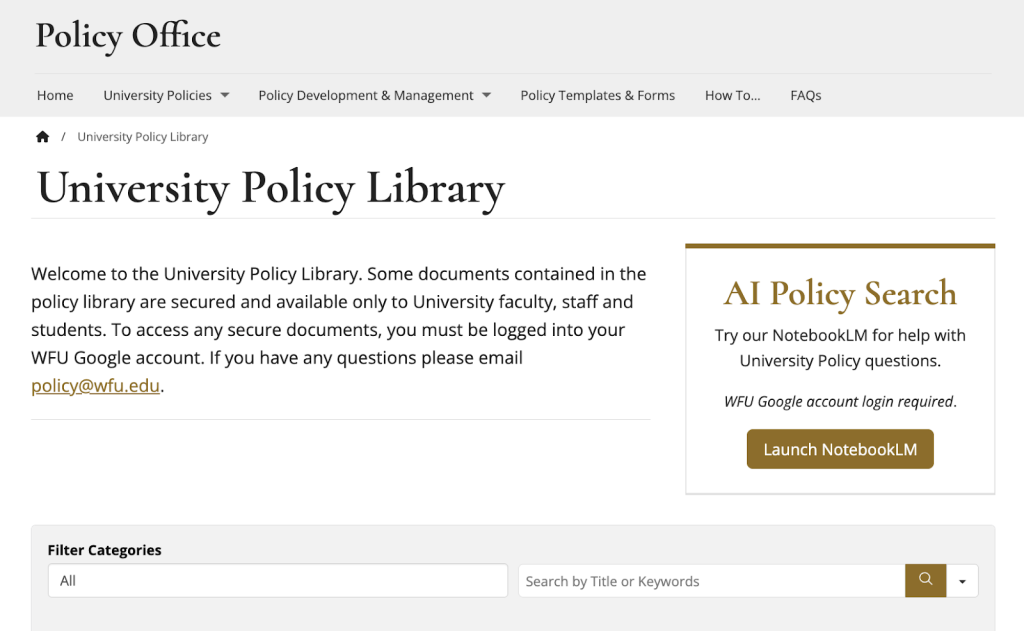Open the FAQs page
The image size is (1024, 631).
pyautogui.click(x=805, y=96)
